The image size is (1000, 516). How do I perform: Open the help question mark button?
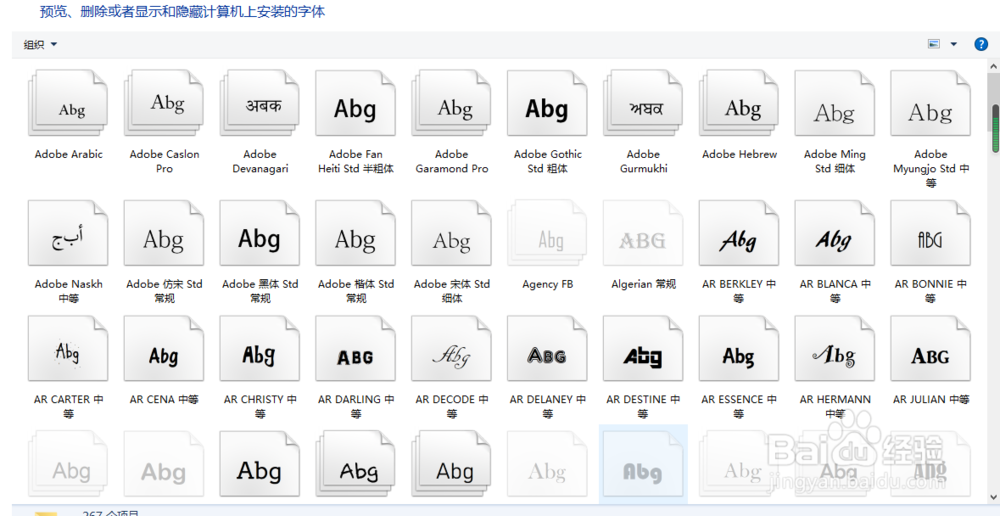point(981,44)
